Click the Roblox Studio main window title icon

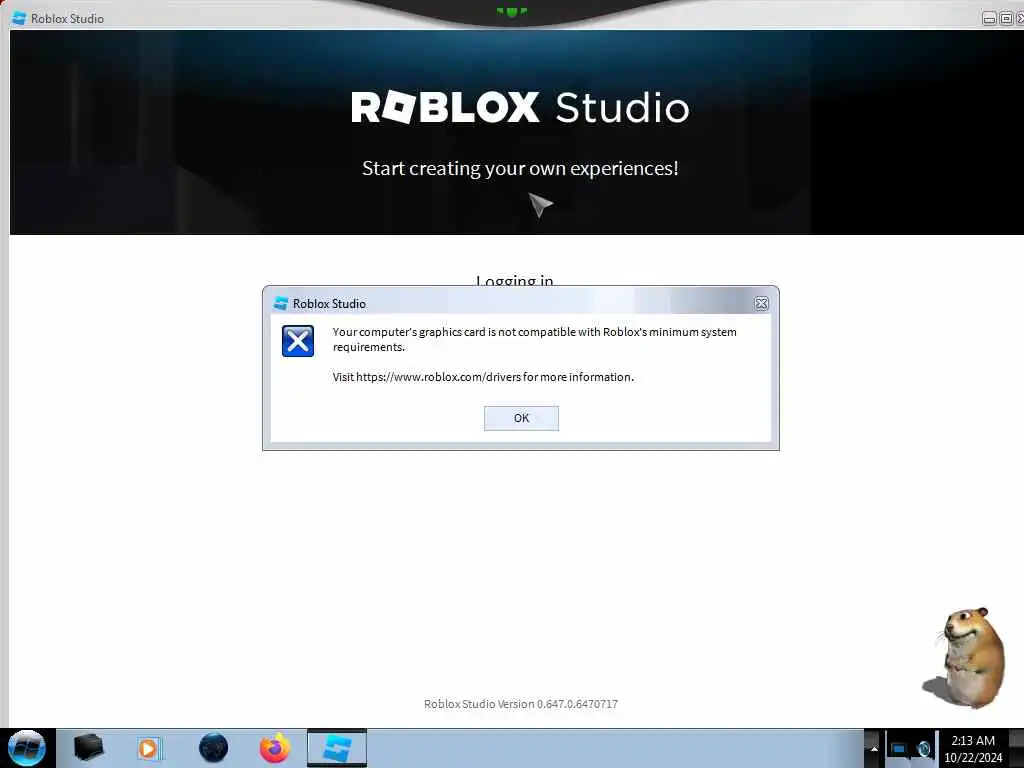click(x=20, y=18)
